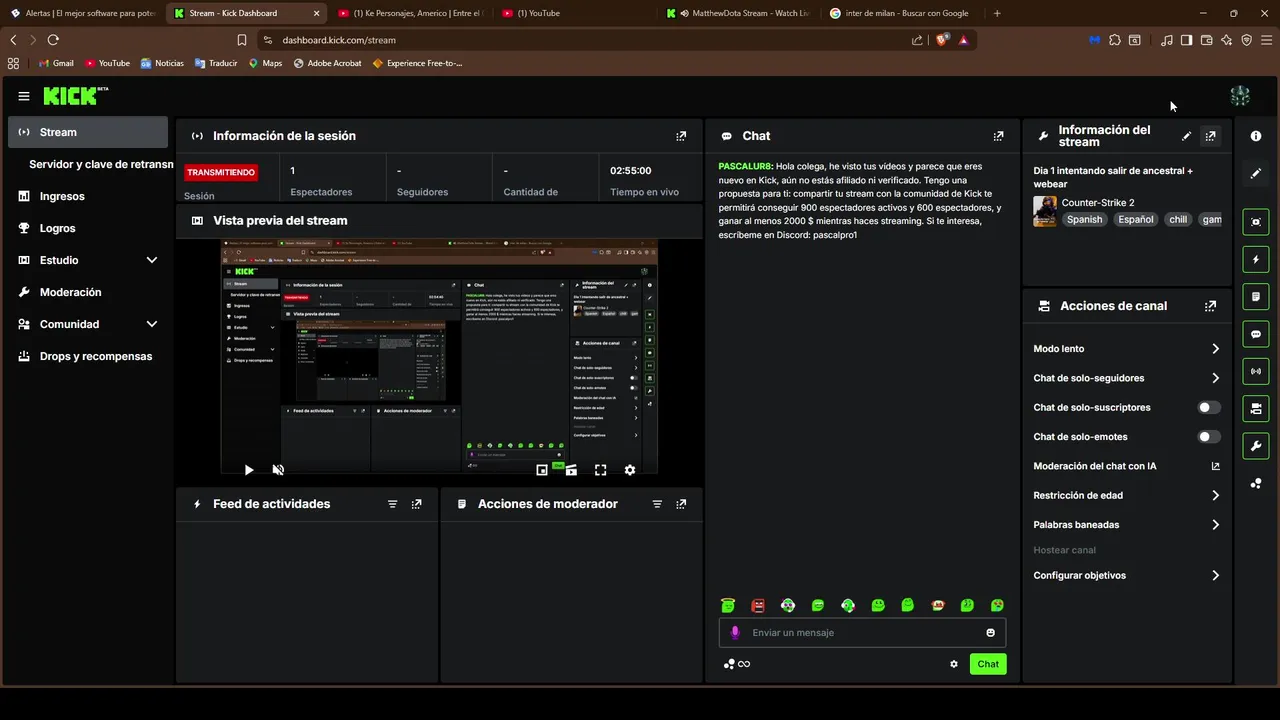The image size is (1280, 720).
Task: Pop out the Información del stream panel
Action: tap(1210, 136)
